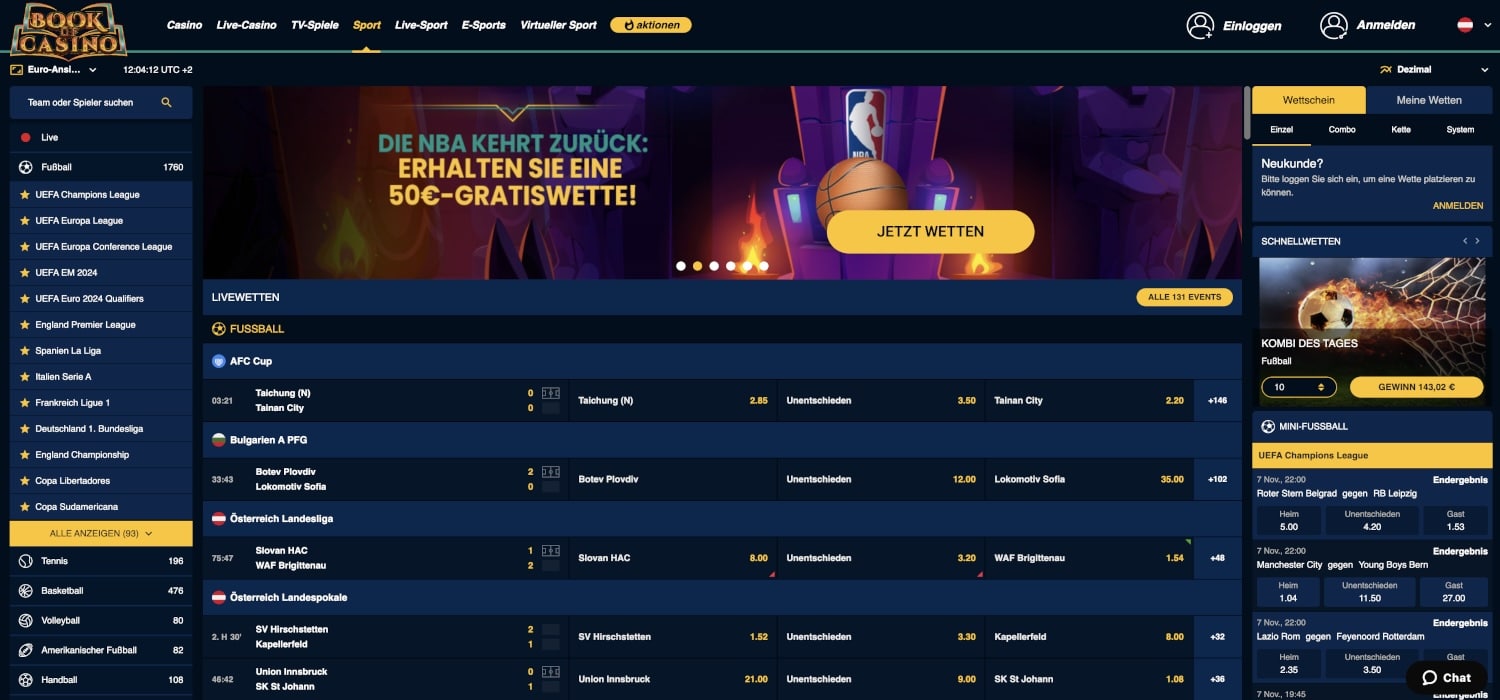Select Gast 27.00 for Manchester City match

[x=1454, y=591]
